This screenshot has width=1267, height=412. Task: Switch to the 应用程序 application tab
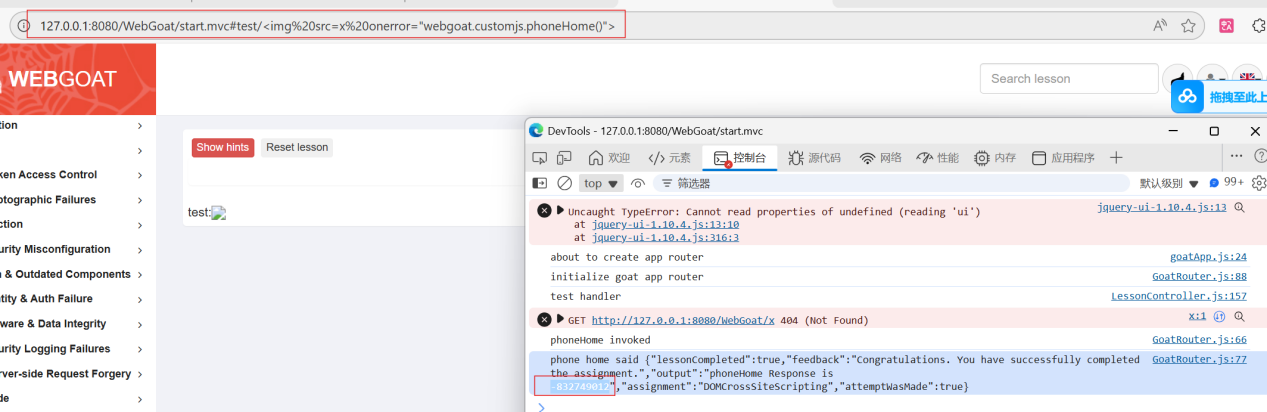click(1063, 158)
